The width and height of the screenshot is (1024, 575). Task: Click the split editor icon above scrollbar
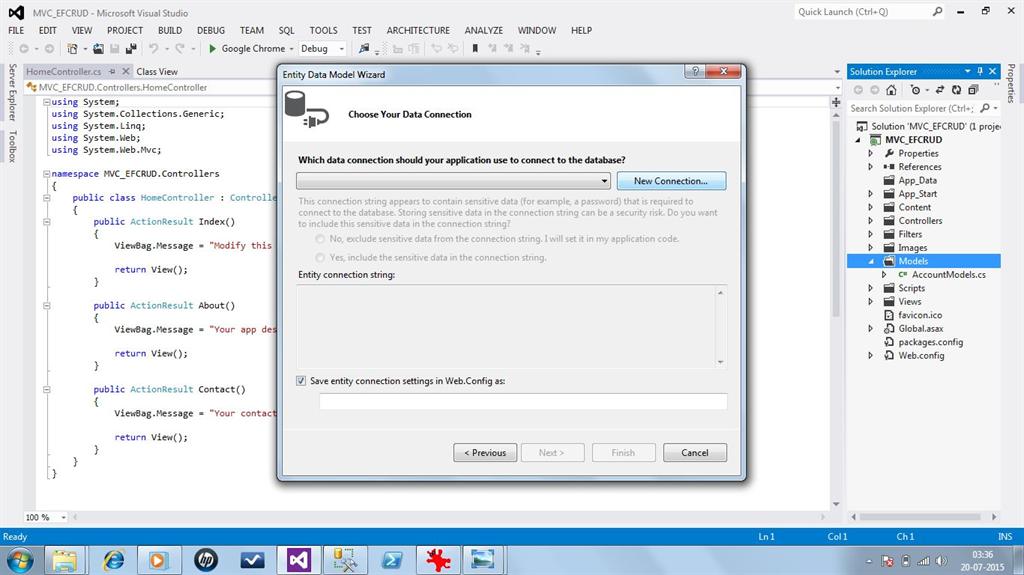836,102
